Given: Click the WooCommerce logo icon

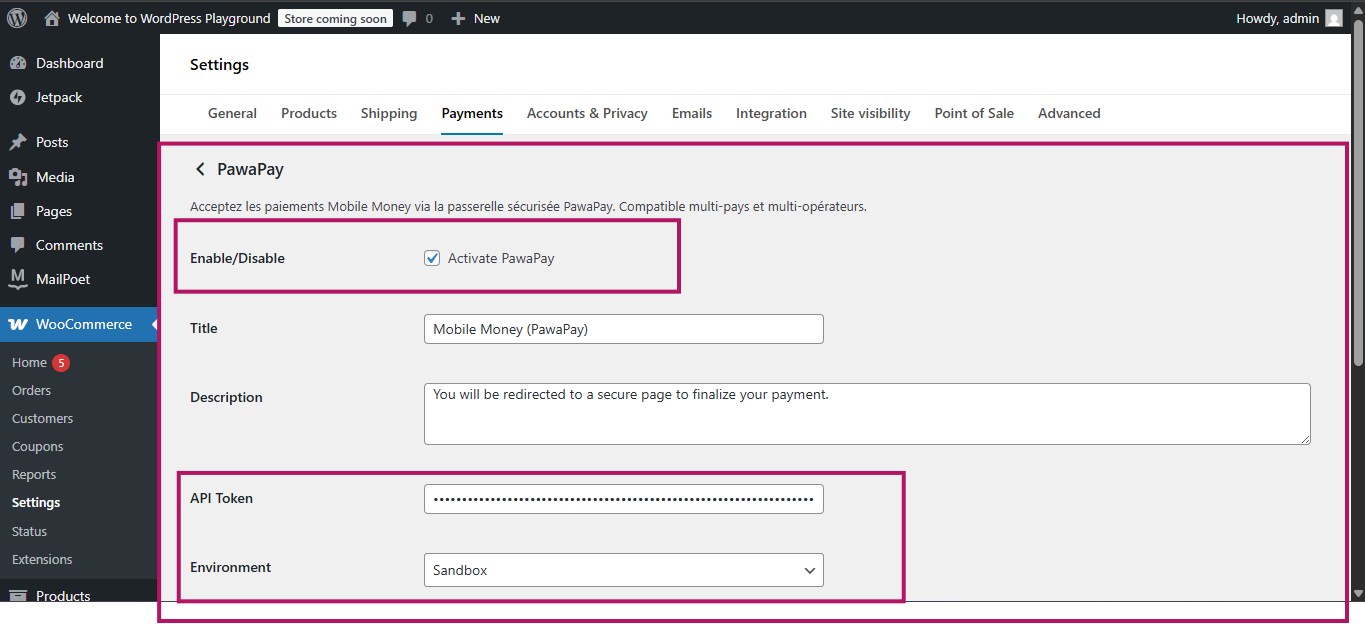Looking at the screenshot, I should click(18, 324).
